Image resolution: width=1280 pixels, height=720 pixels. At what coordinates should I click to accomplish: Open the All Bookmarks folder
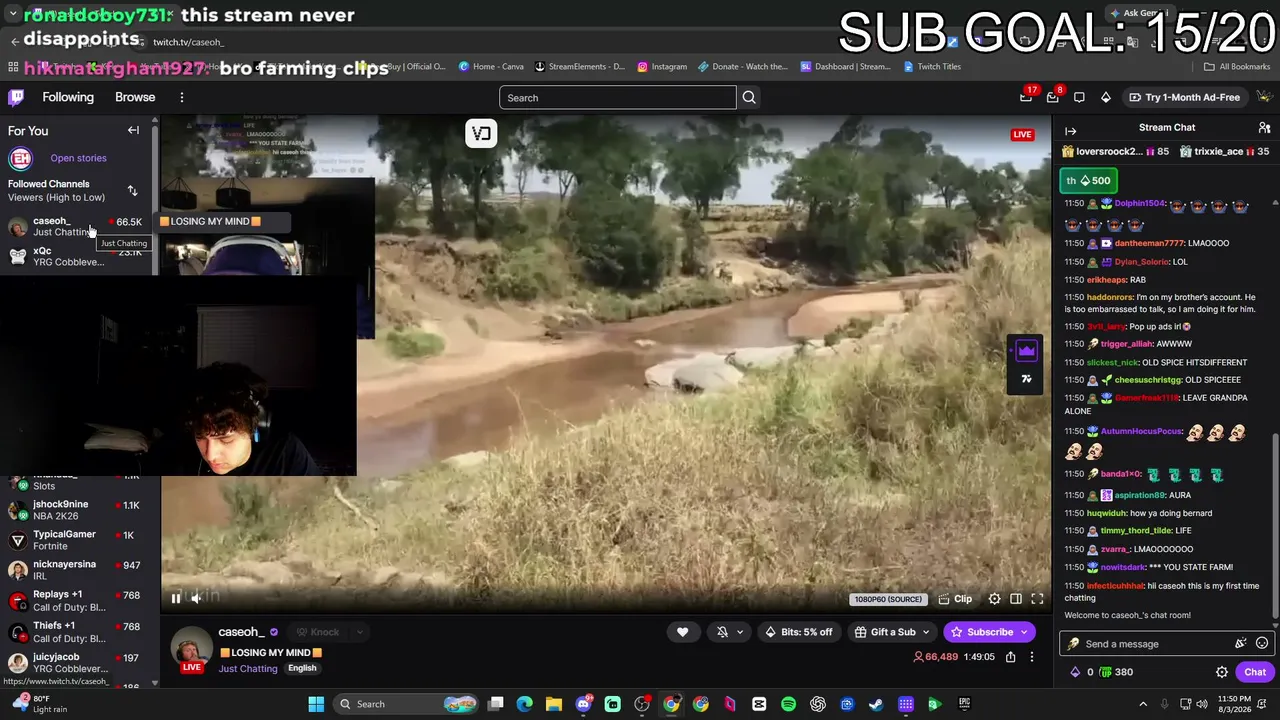[x=1237, y=66]
